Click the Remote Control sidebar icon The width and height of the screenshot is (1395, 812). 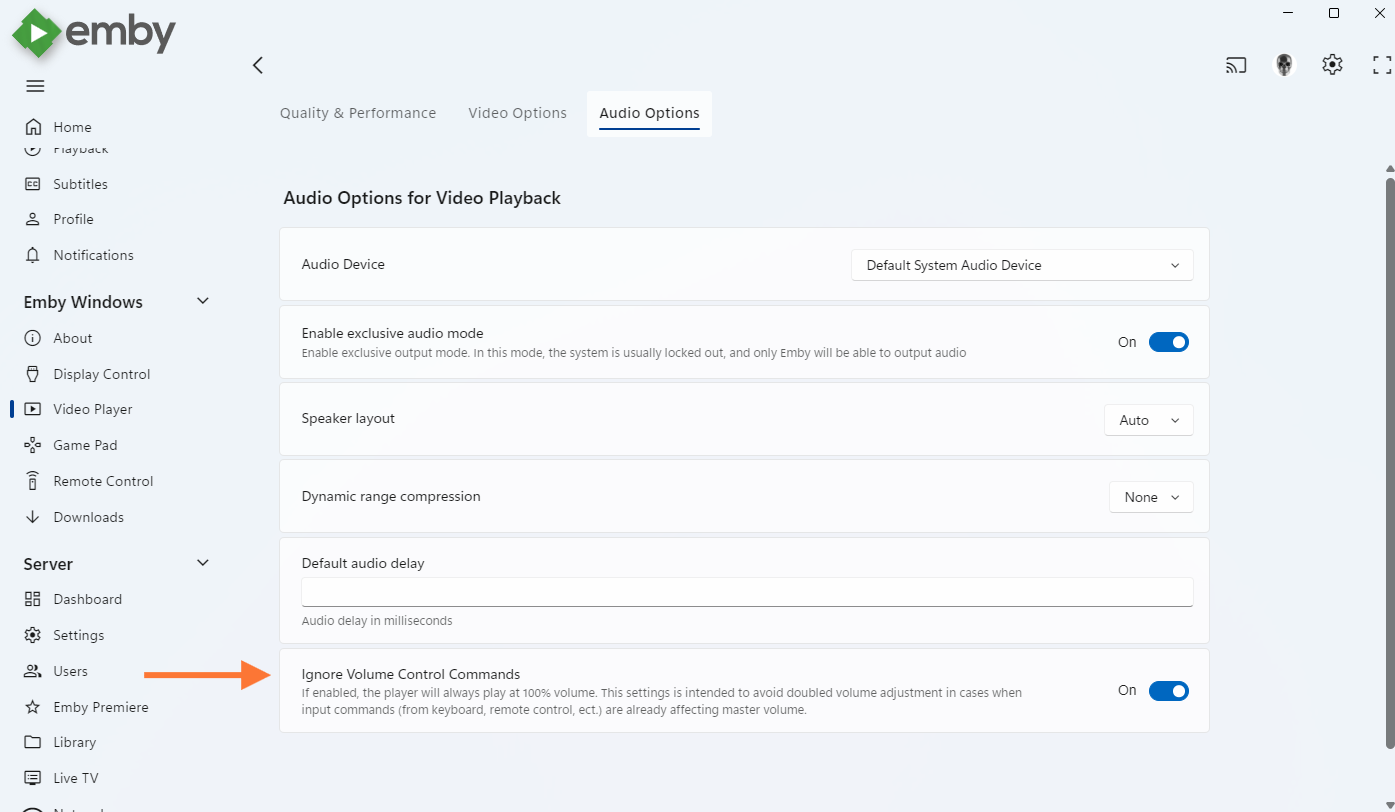pyautogui.click(x=33, y=481)
